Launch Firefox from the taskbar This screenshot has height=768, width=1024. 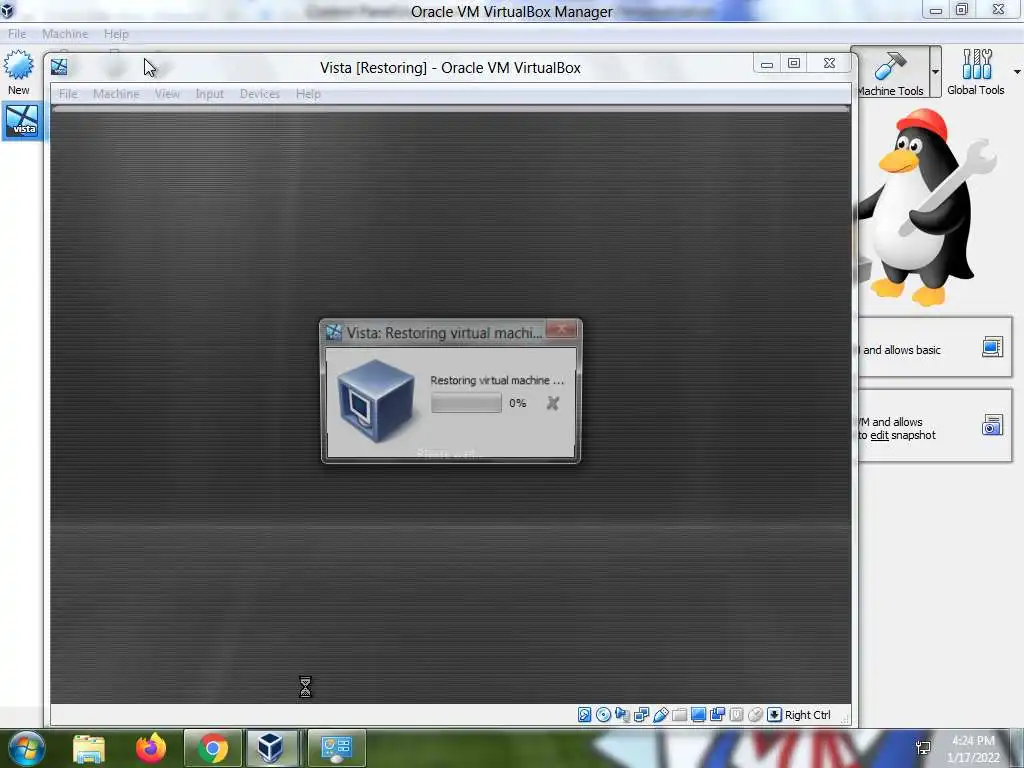[151, 748]
